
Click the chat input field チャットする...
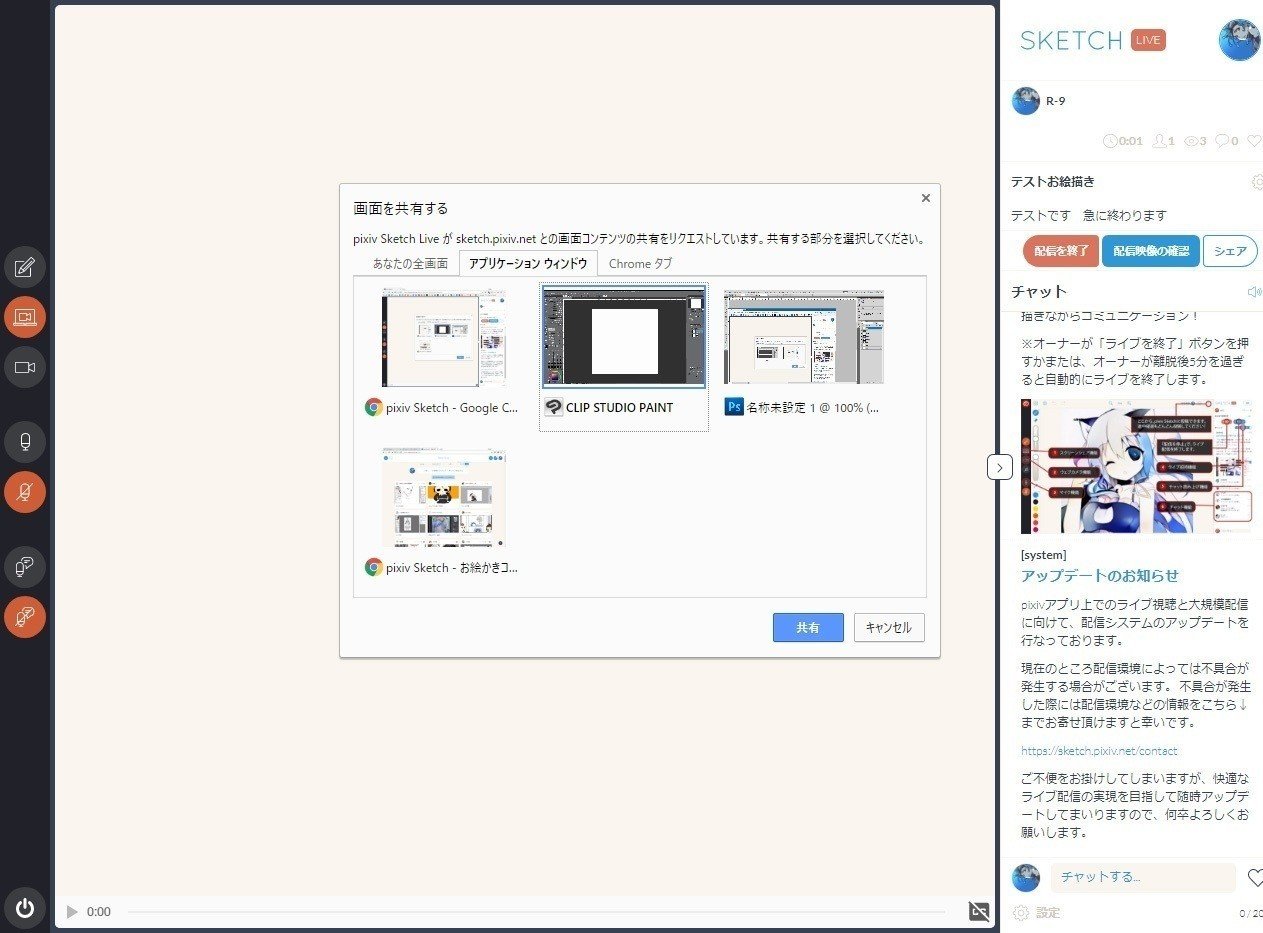(x=1143, y=877)
